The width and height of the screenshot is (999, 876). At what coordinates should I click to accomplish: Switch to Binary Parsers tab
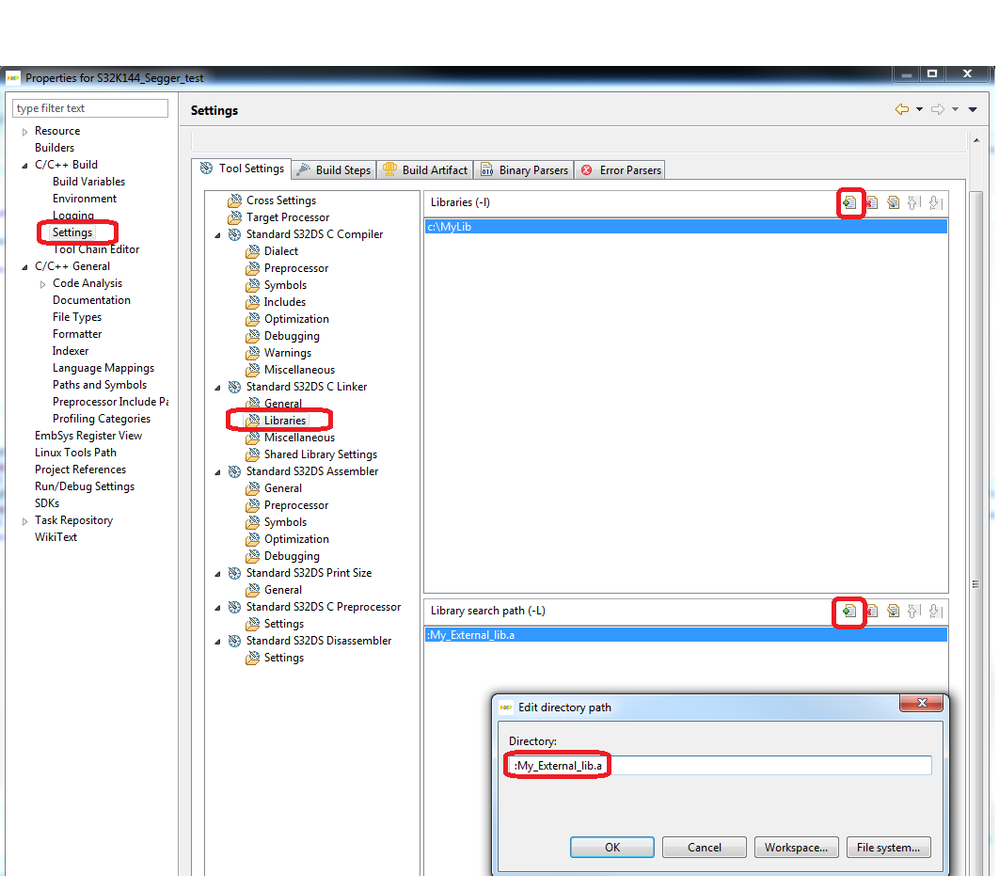pos(524,170)
